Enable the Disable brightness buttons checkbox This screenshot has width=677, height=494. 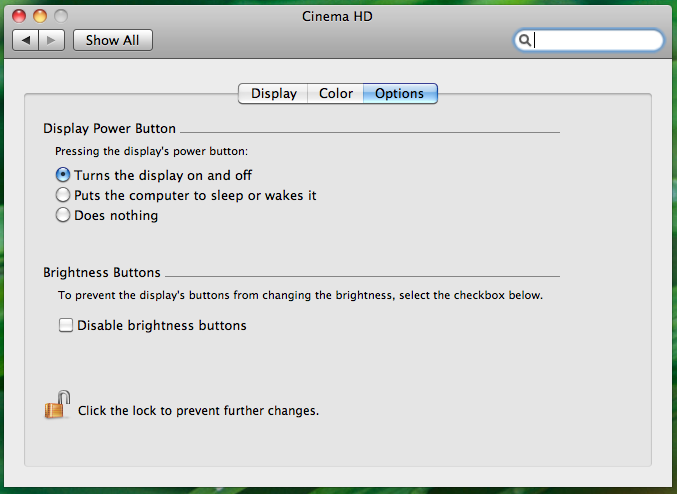[66, 325]
